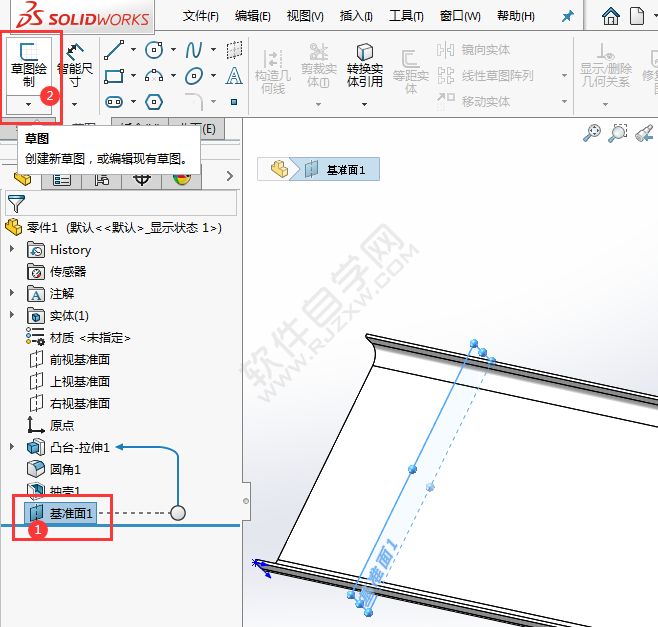Click the New document icon
The height and width of the screenshot is (627, 658).
tap(637, 16)
